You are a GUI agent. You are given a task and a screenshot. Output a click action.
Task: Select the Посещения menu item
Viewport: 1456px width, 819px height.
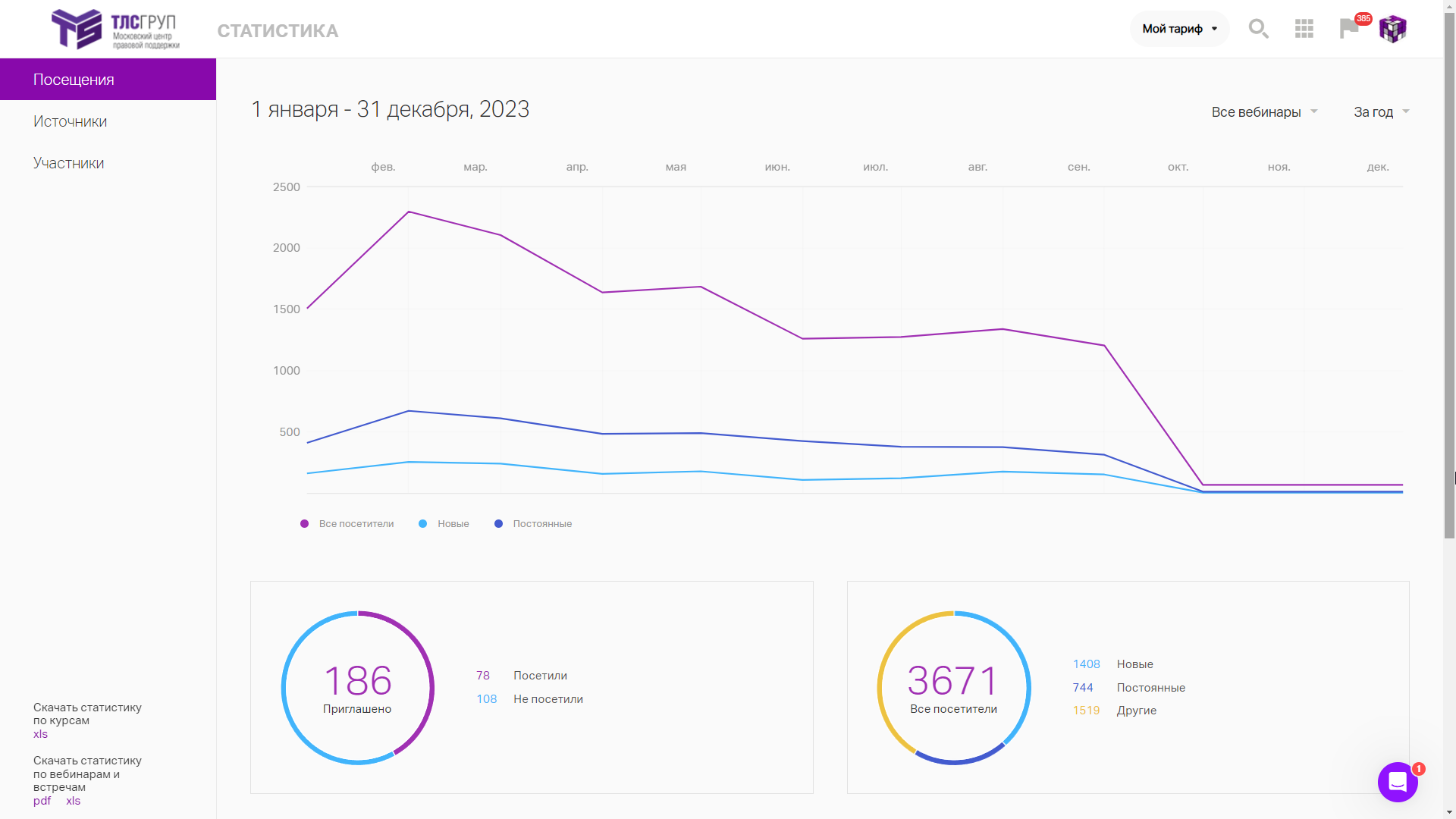108,80
